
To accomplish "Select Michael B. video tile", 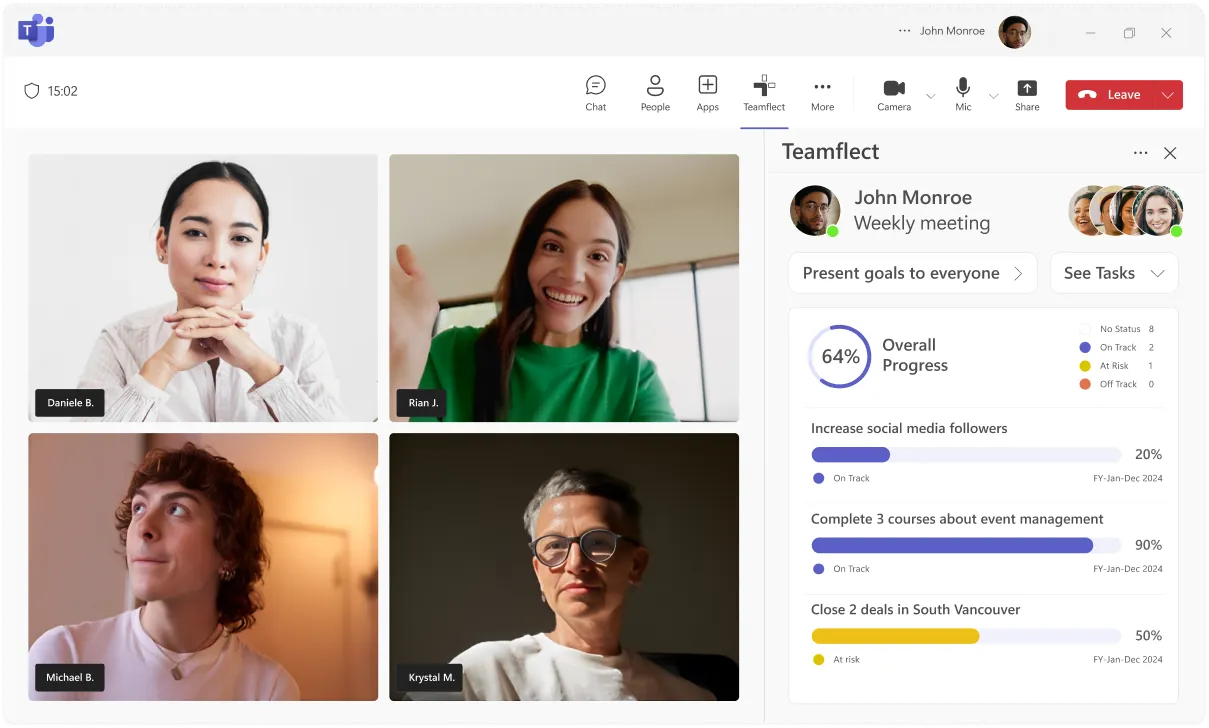I will click(x=203, y=566).
